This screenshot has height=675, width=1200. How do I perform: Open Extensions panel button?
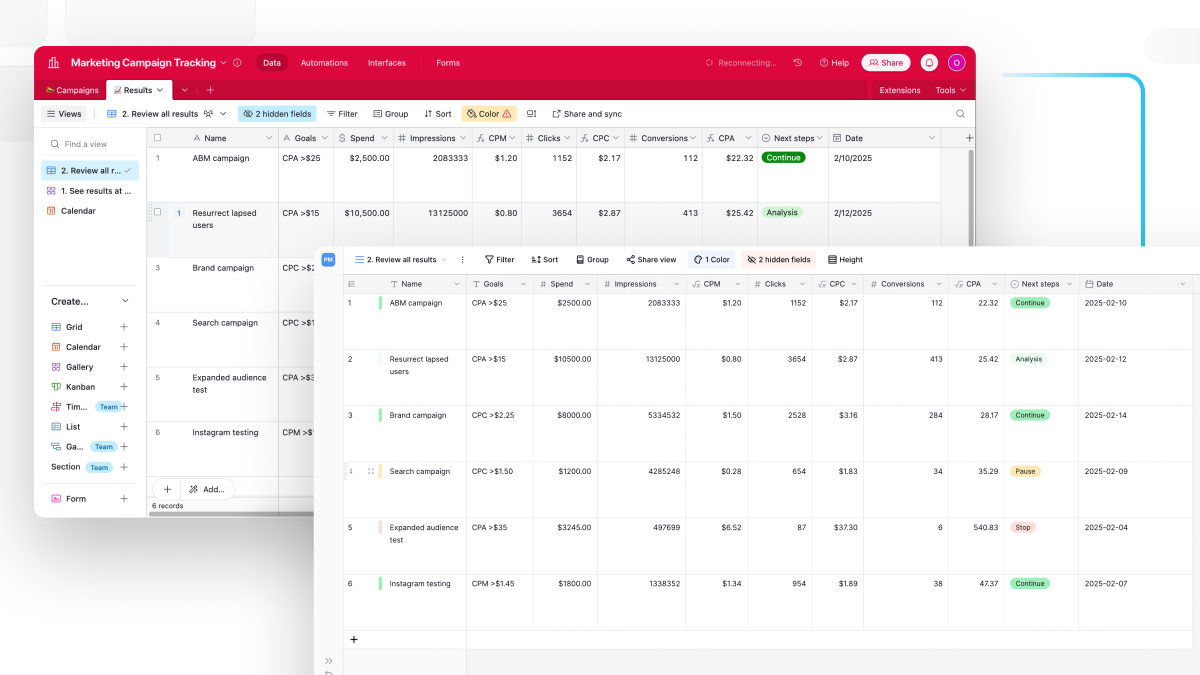[900, 90]
